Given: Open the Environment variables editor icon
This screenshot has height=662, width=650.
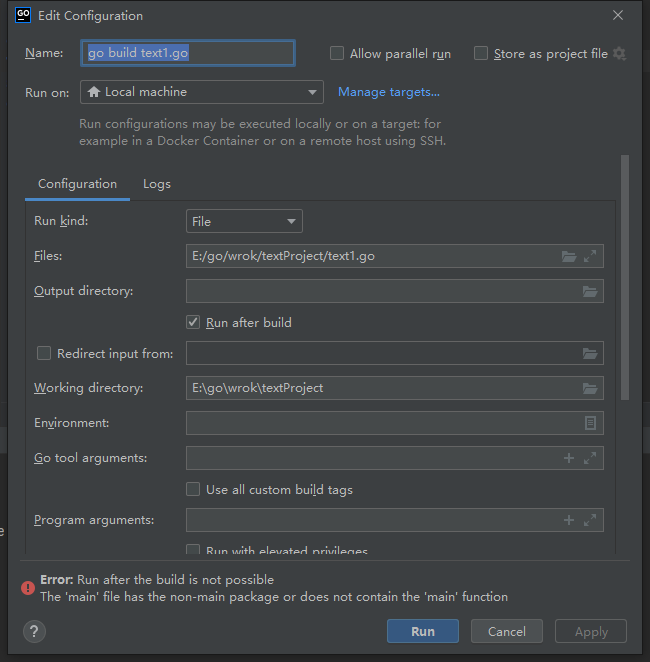Looking at the screenshot, I should (x=590, y=423).
